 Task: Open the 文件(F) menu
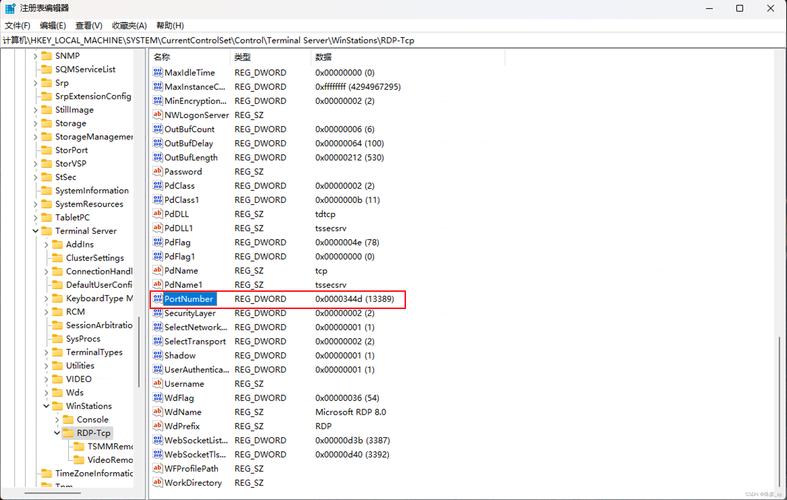[x=17, y=25]
